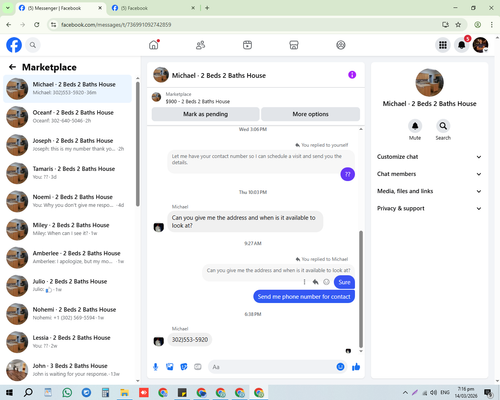500x400 pixels.
Task: Open Noemi conversation in the list
Action: 68,201
